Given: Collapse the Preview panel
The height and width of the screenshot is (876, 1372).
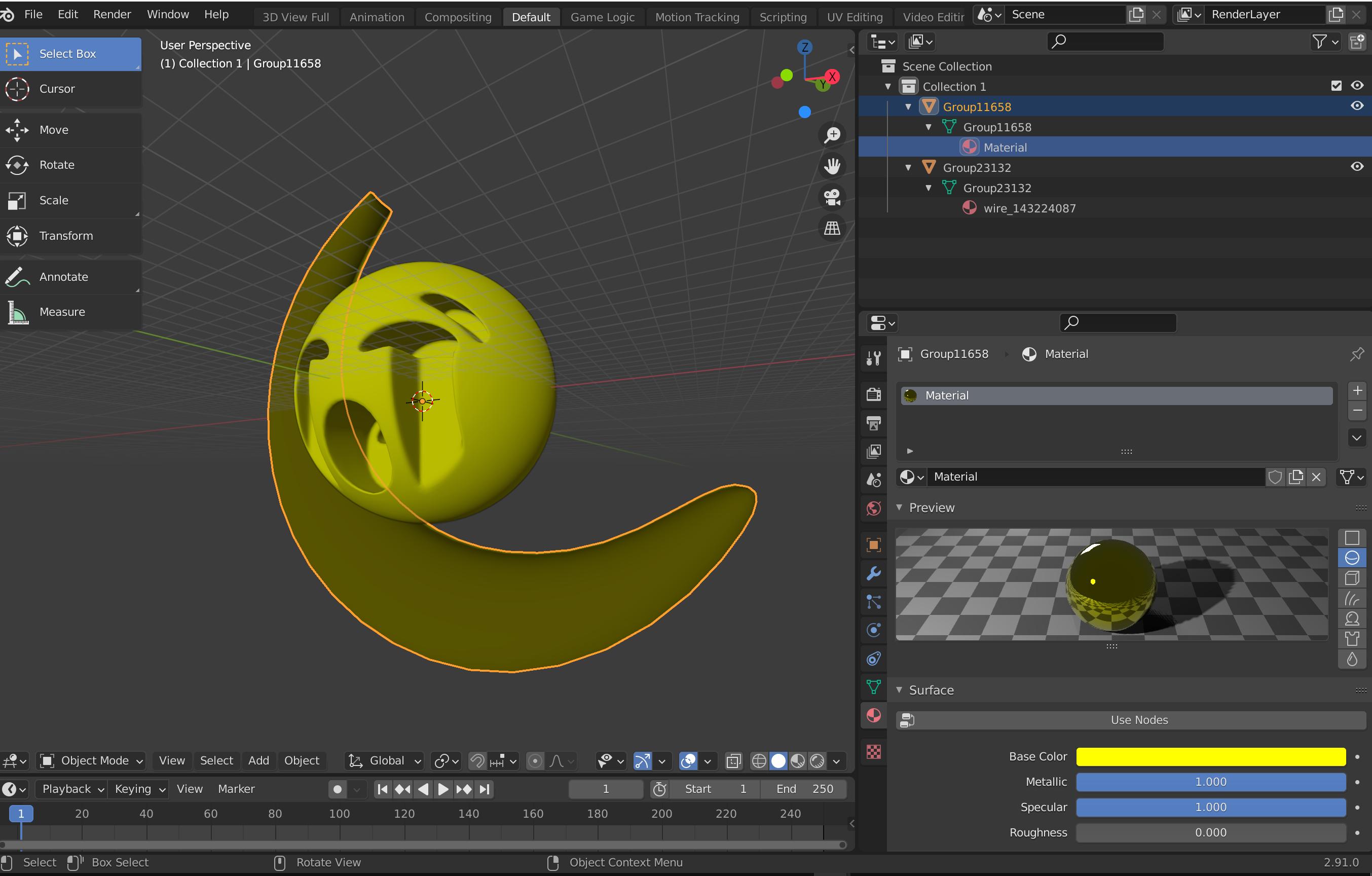Looking at the screenshot, I should (899, 507).
